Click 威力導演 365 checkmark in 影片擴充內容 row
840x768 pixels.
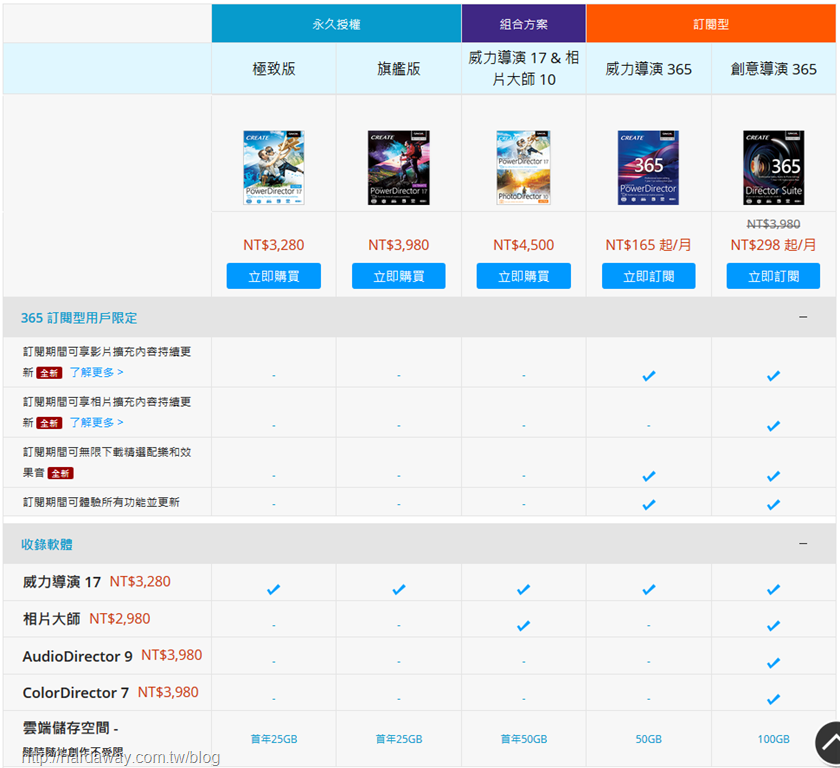648,376
